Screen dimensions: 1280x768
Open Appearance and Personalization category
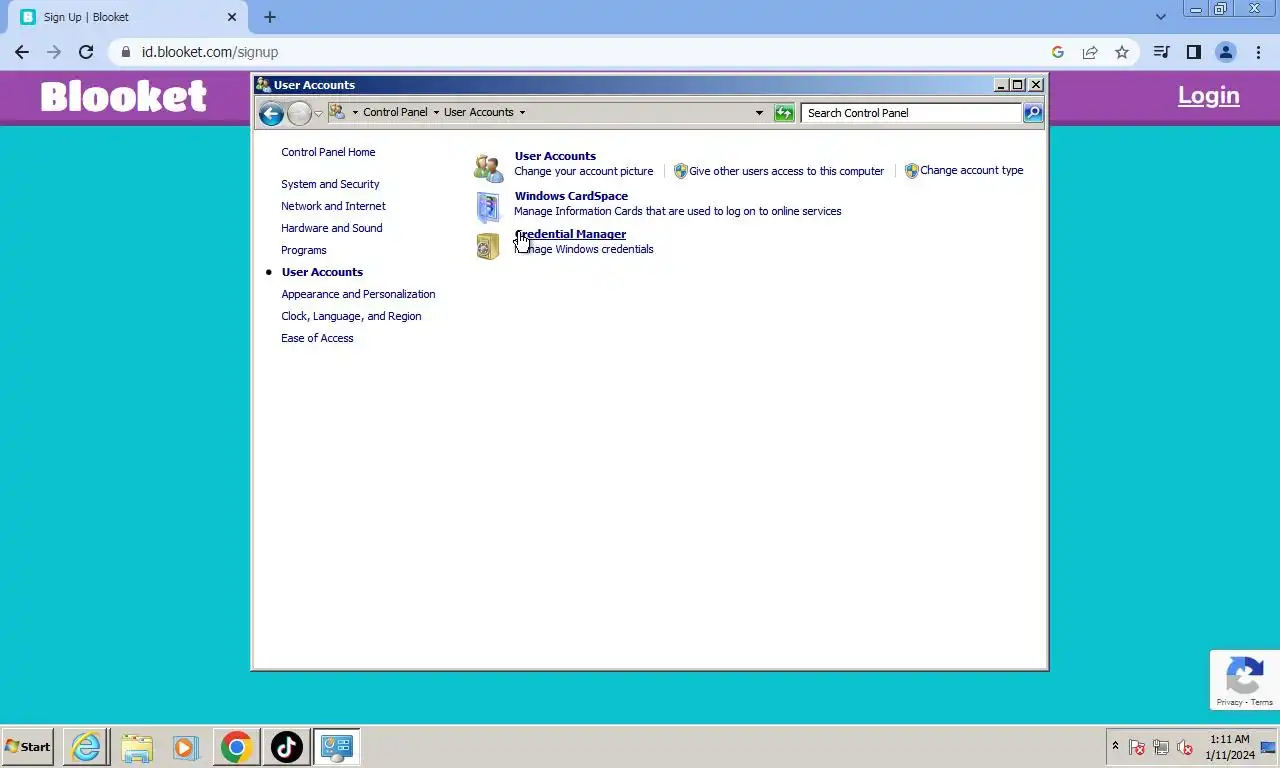(358, 294)
